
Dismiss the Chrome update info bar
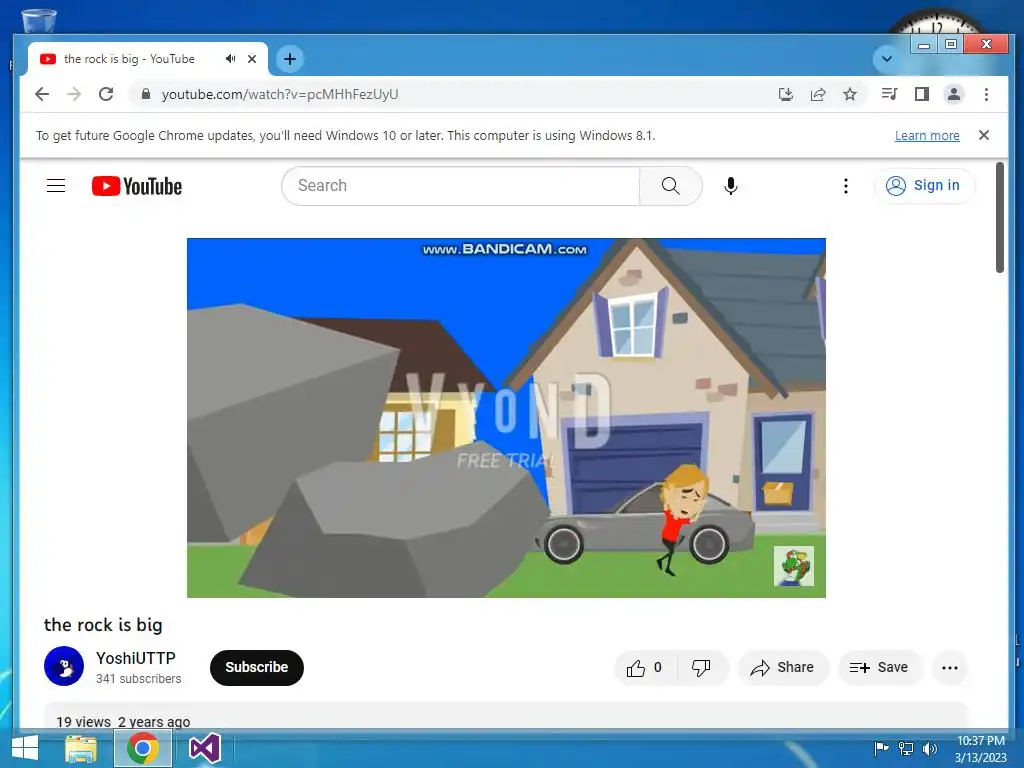click(984, 135)
